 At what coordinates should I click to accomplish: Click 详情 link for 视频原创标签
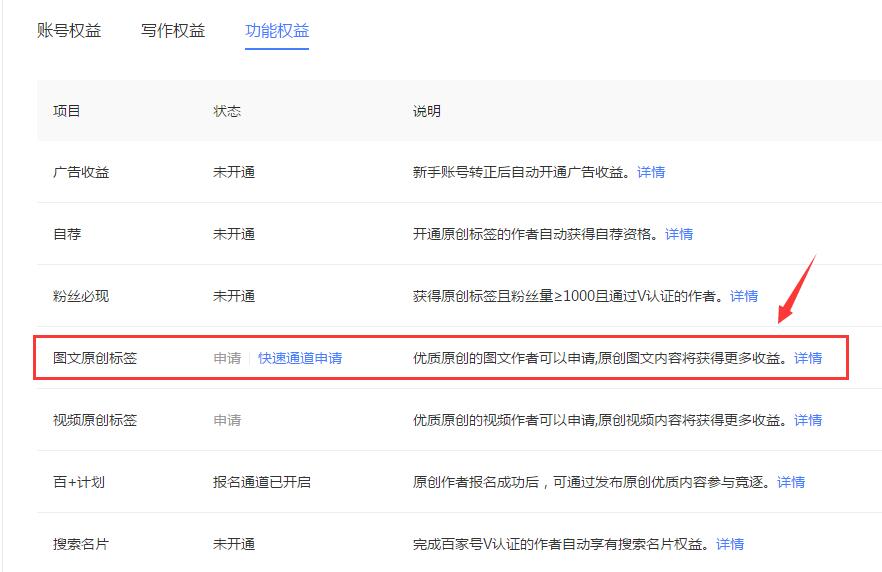point(808,420)
